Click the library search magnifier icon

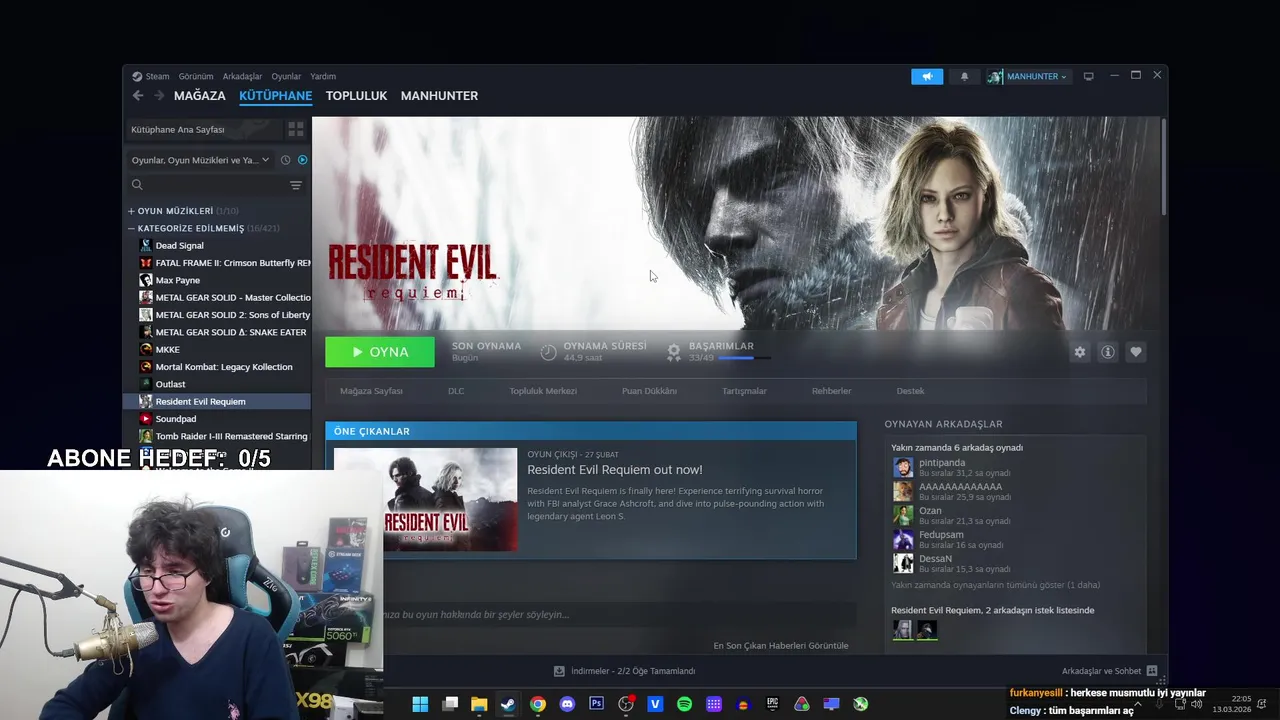[137, 185]
